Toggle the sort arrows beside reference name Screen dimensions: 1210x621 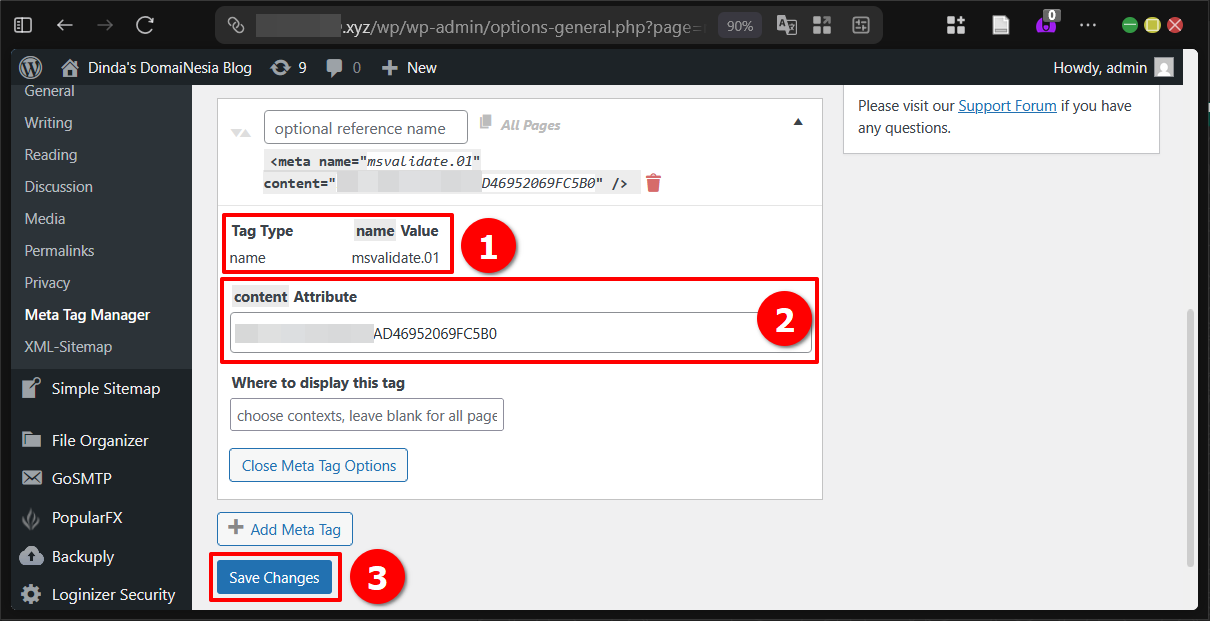click(240, 131)
